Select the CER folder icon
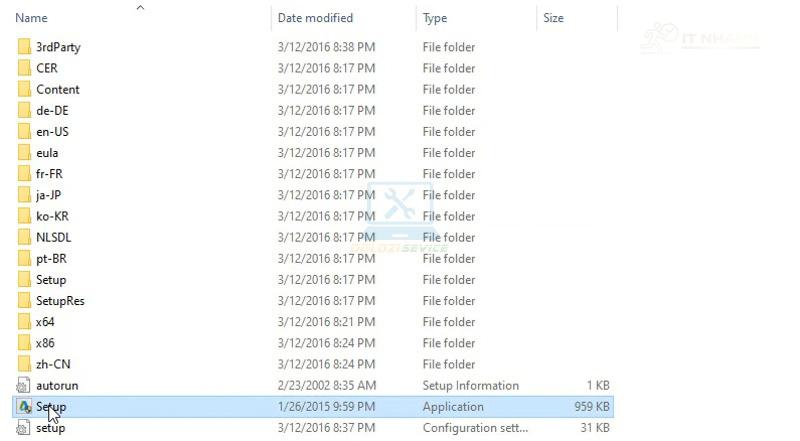The height and width of the screenshot is (441, 800). (x=24, y=68)
